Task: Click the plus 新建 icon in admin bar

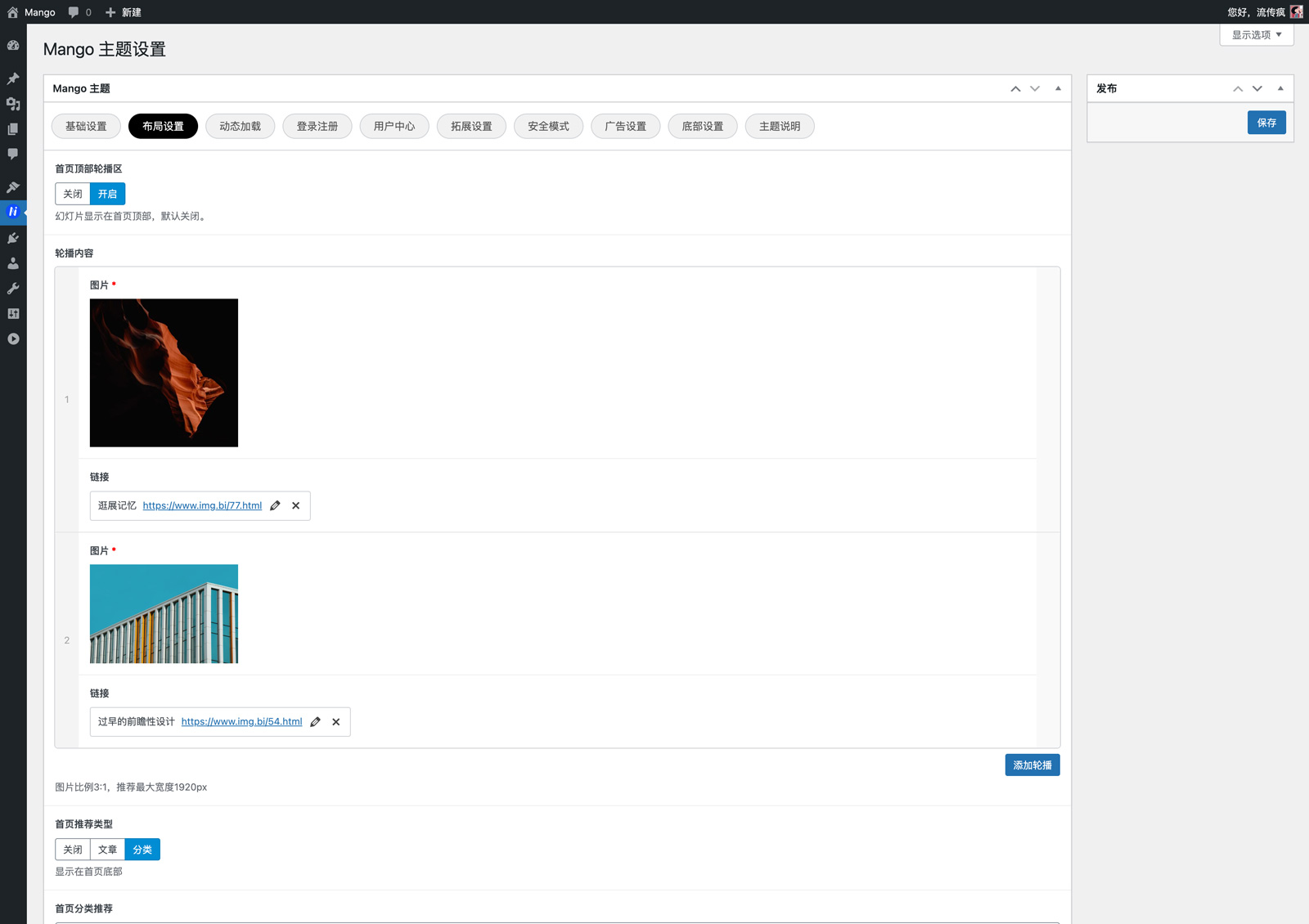Action: click(110, 12)
